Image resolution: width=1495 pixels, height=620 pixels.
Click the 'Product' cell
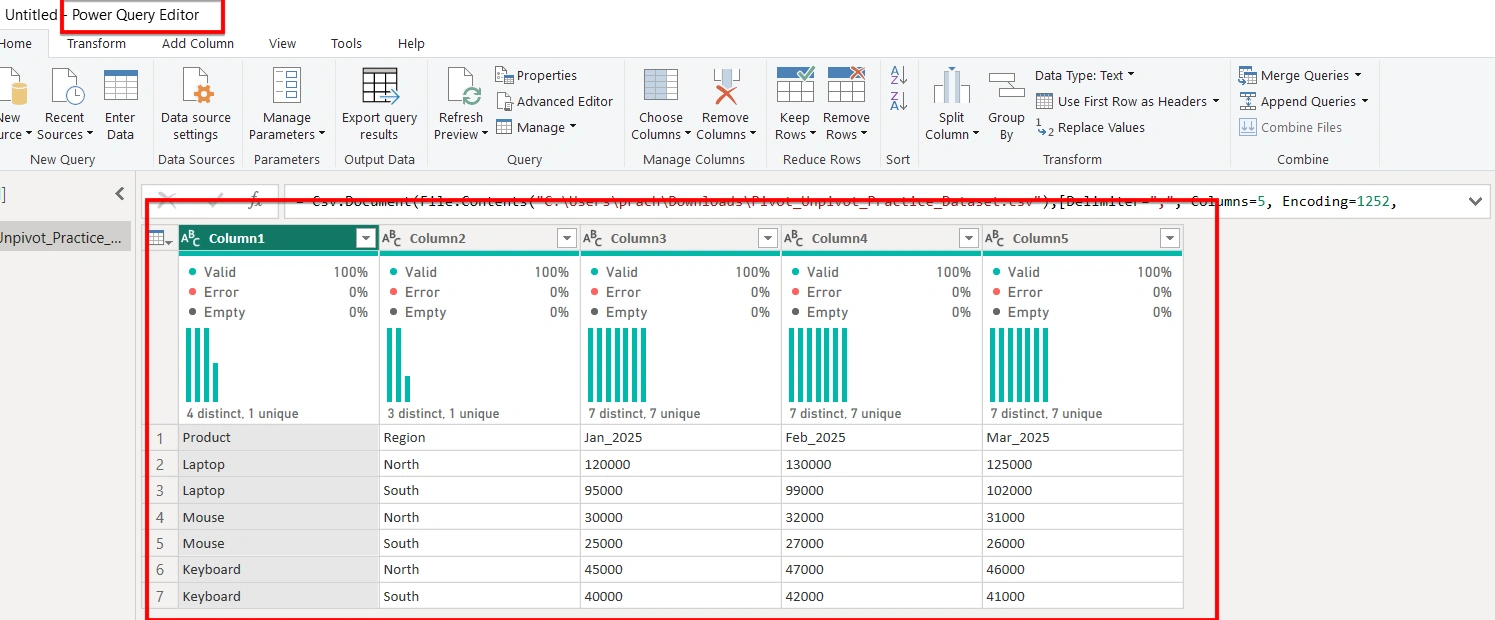pos(278,437)
